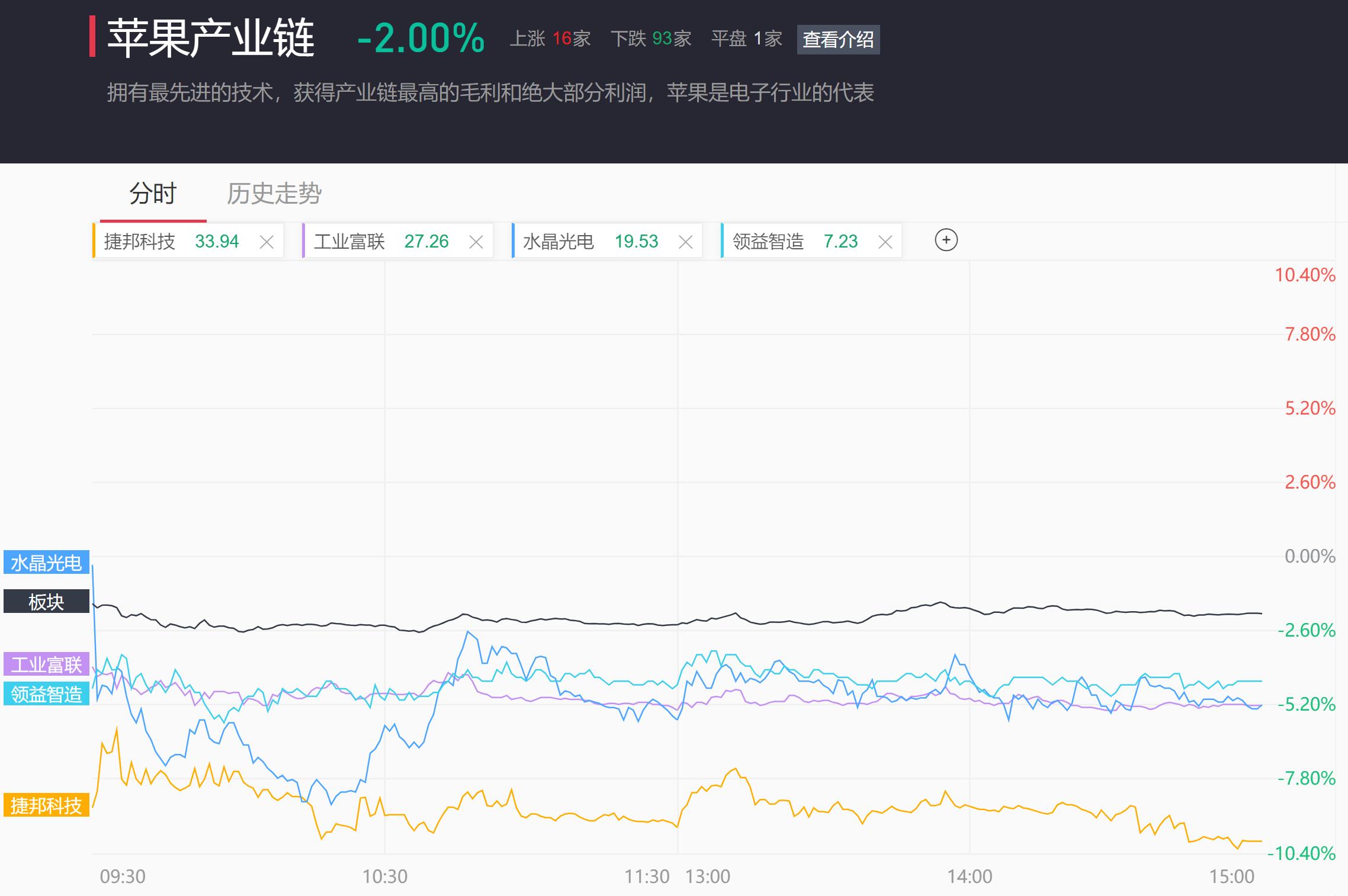The image size is (1348, 896).
Task: Toggle the 捷邦科技 chart line label
Action: (46, 805)
